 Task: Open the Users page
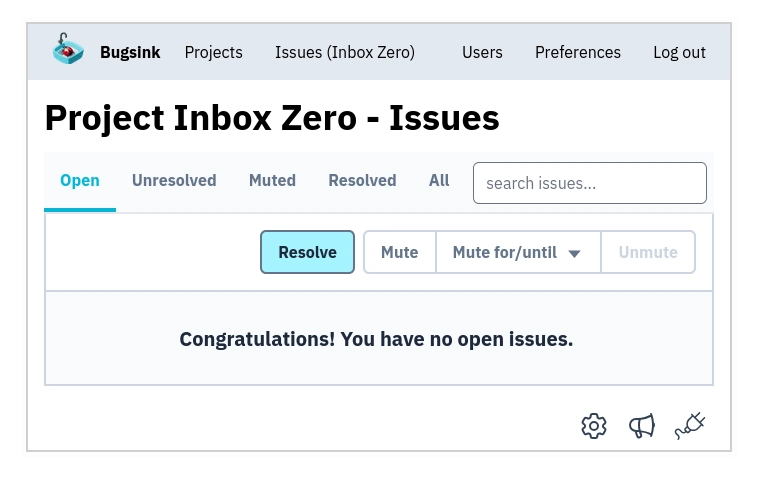point(482,52)
